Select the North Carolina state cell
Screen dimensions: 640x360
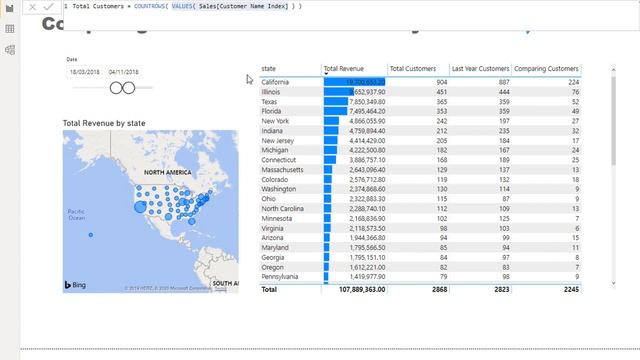[282, 209]
